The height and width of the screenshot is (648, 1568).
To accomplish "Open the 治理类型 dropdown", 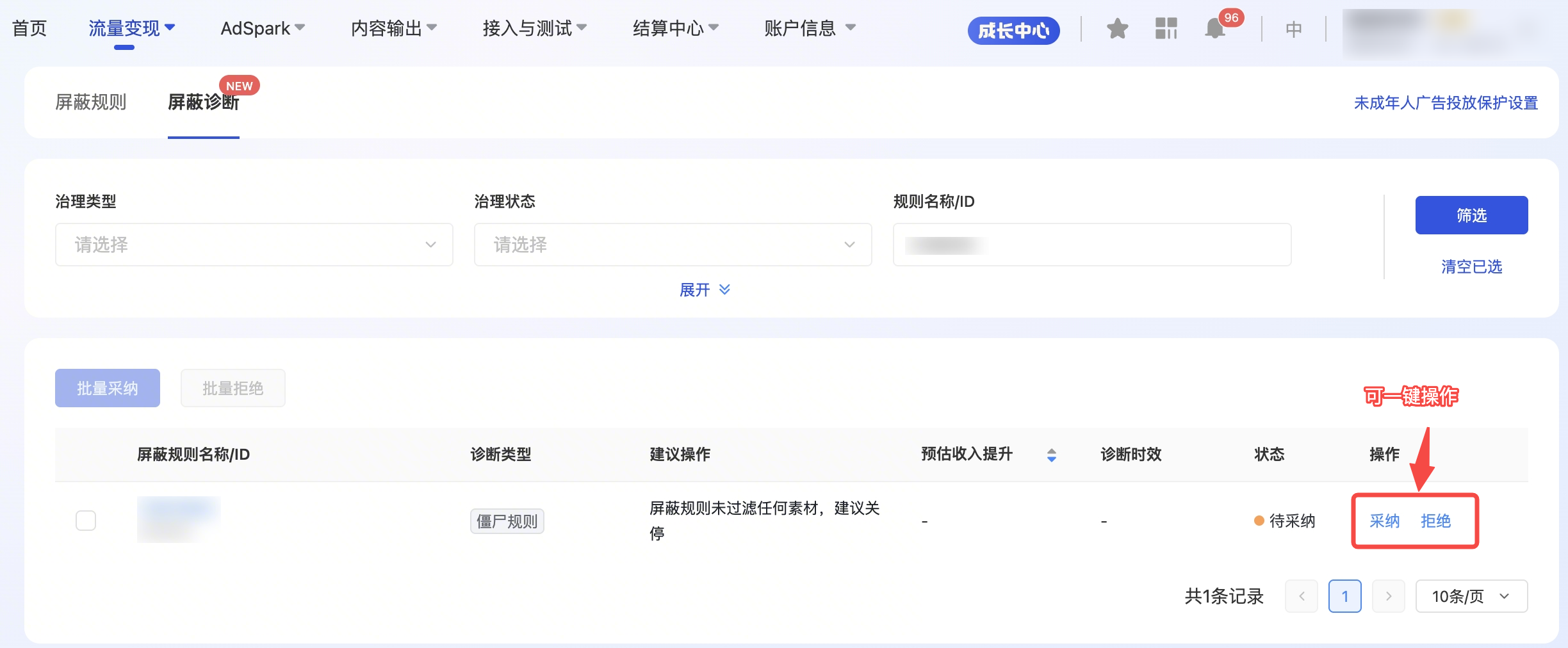I will click(254, 245).
